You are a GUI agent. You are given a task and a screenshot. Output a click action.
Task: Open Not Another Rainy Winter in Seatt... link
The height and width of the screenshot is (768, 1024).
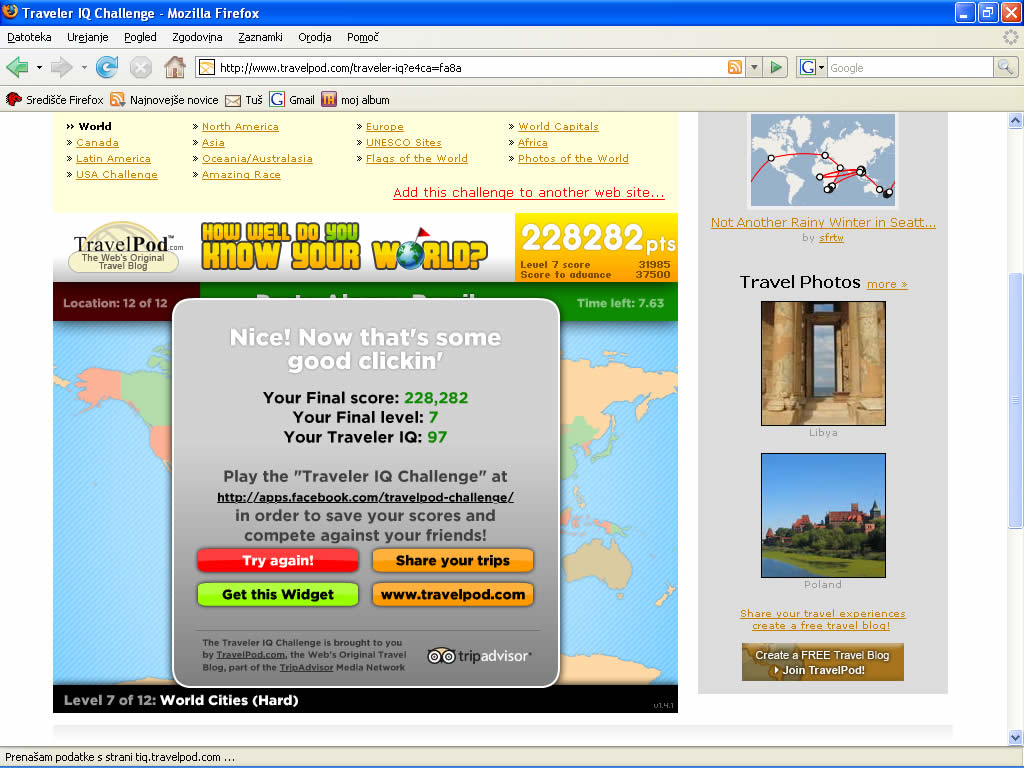(x=823, y=223)
